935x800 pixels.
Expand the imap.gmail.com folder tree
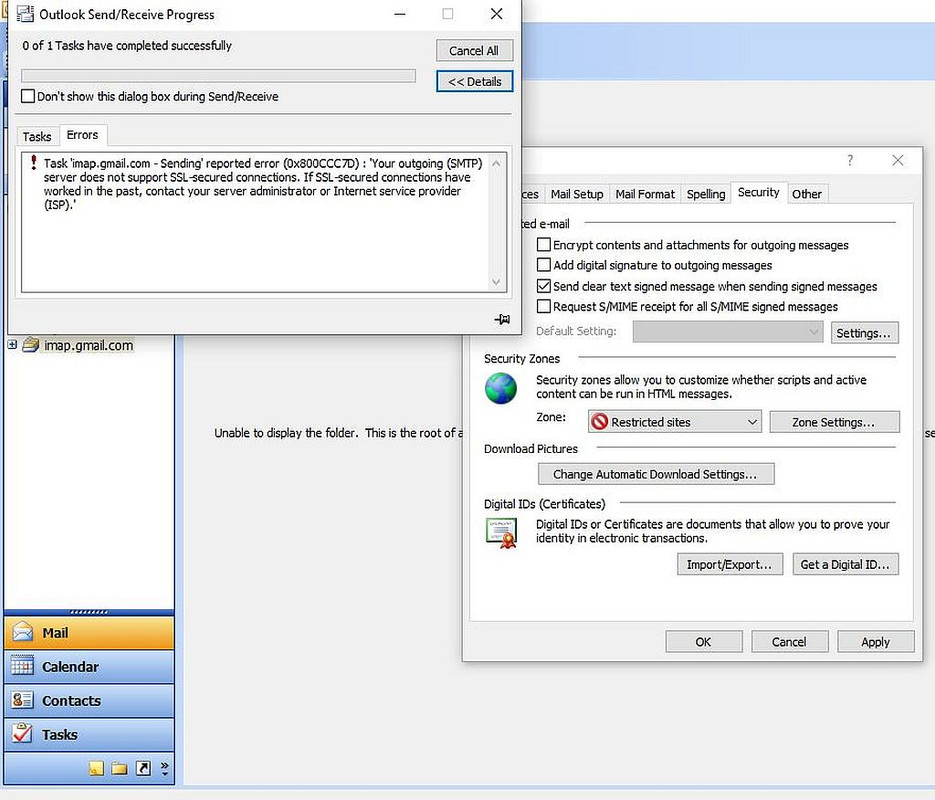coord(12,344)
